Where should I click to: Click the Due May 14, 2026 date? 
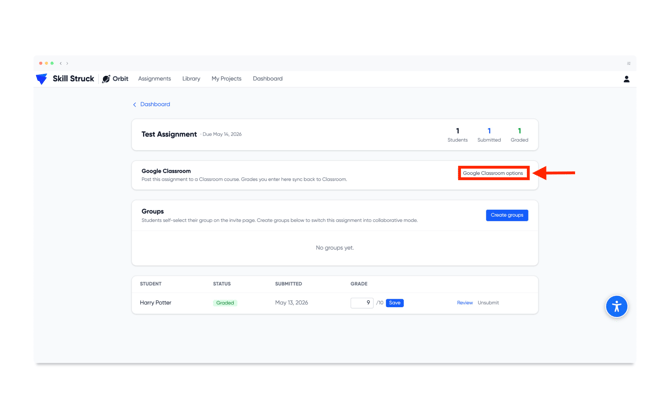pyautogui.click(x=222, y=134)
